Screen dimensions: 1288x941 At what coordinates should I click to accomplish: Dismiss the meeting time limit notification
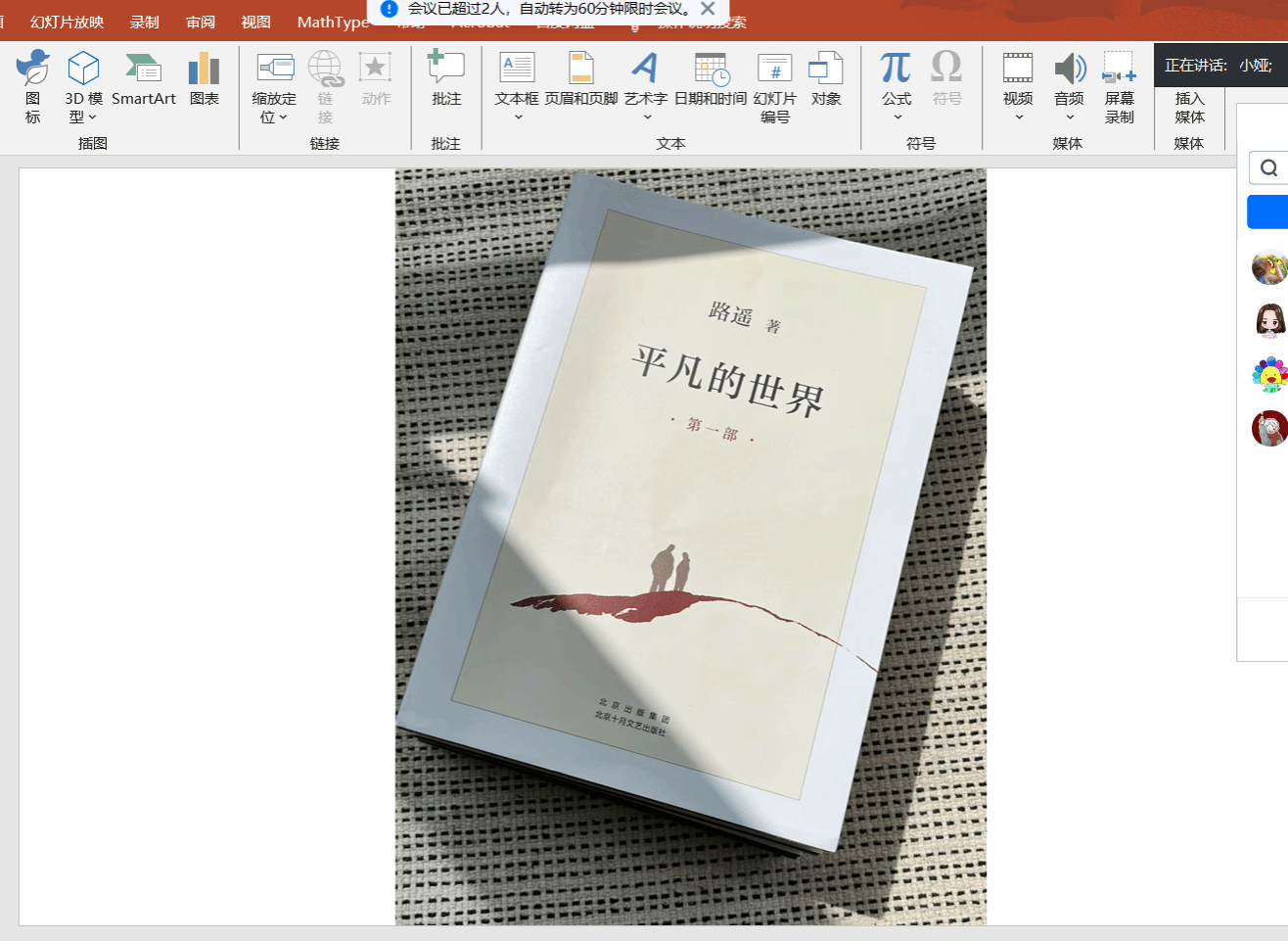709,9
